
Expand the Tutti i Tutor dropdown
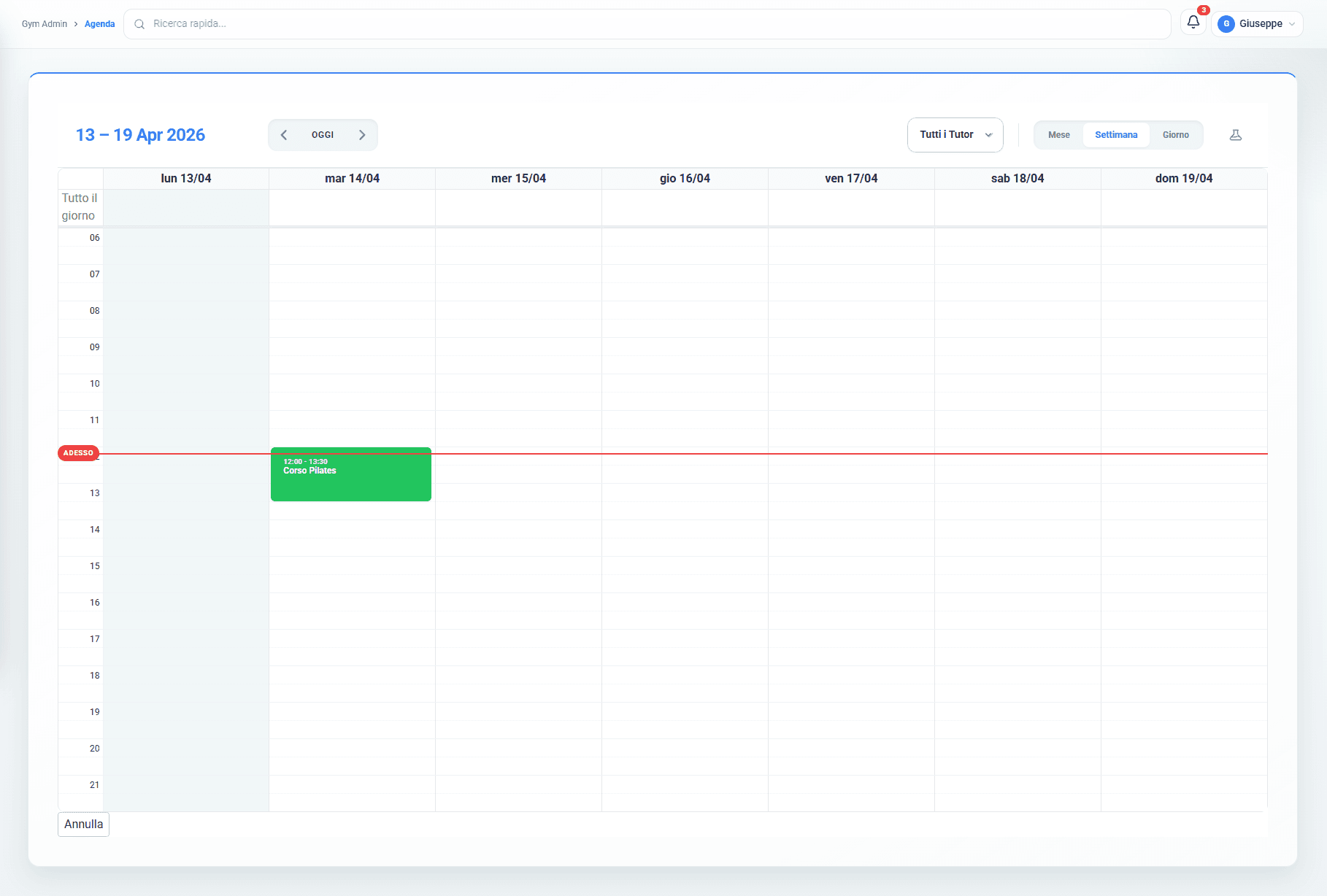click(955, 135)
